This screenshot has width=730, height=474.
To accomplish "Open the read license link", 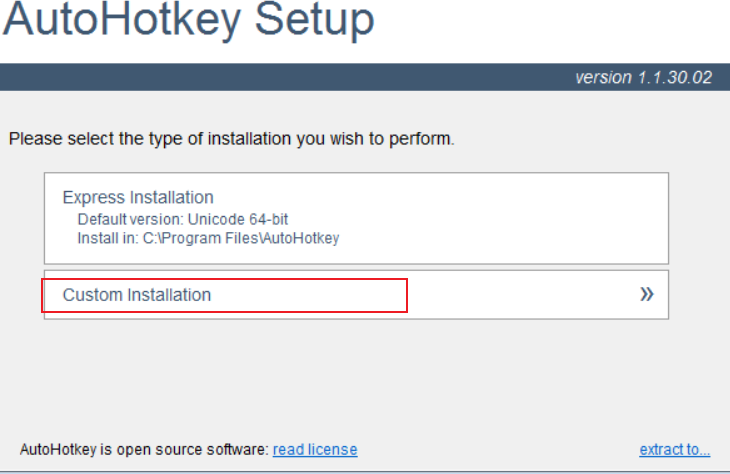I will click(x=315, y=450).
